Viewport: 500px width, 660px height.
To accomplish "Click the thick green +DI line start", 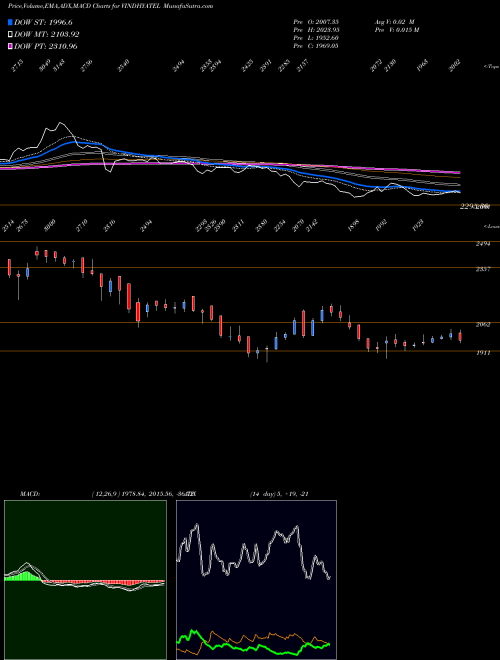I will point(179,640).
